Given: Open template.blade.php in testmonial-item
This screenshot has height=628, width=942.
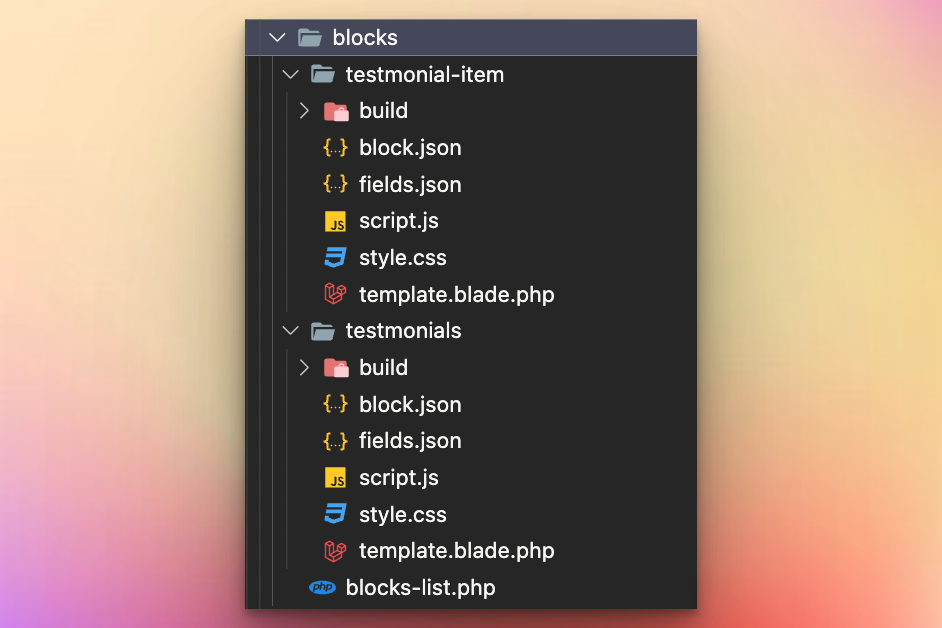Looking at the screenshot, I should tap(456, 295).
